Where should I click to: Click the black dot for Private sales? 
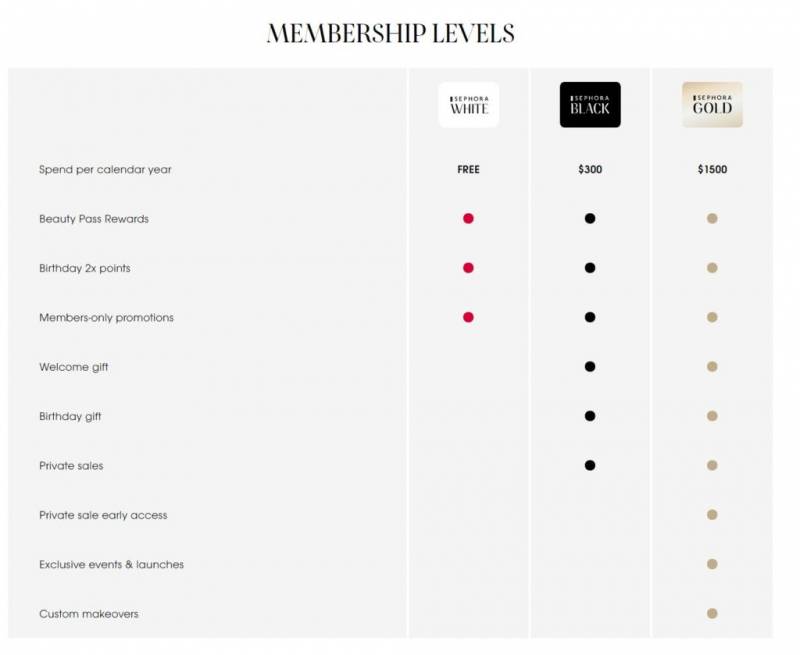[590, 465]
